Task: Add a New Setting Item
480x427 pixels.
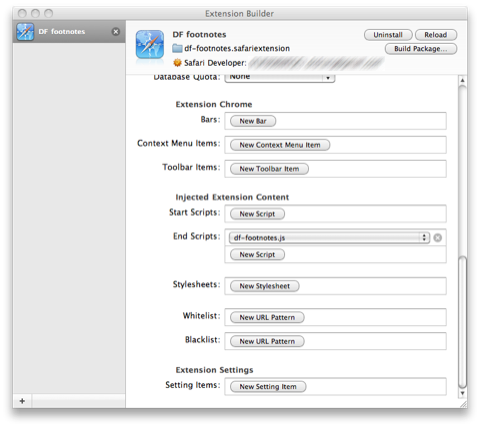Action: [x=268, y=387]
